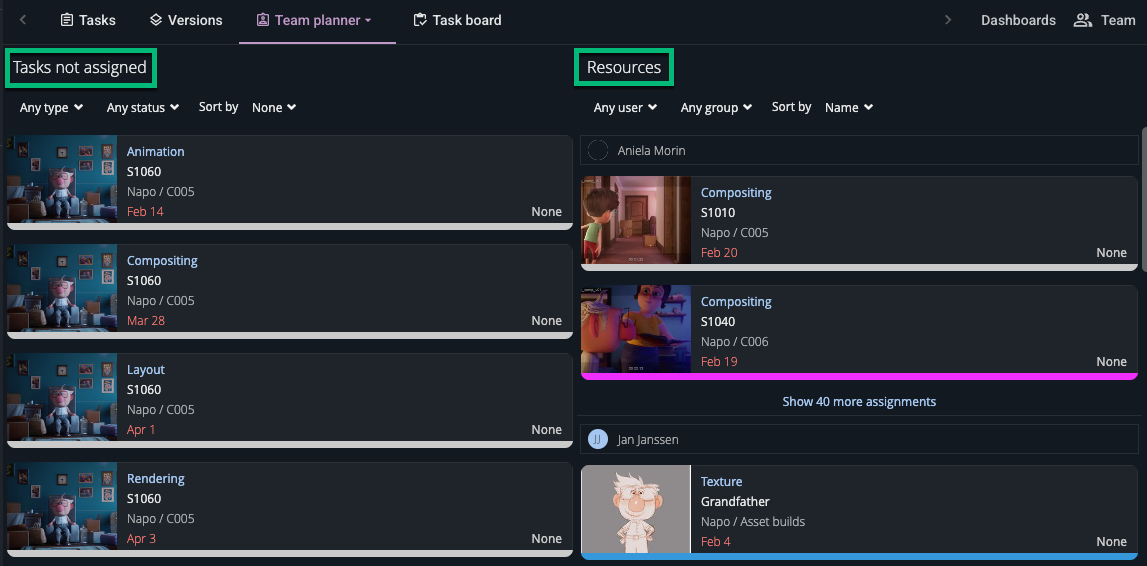Click the S1040 task thumbnail
Viewport: 1147px width, 566px height.
(x=636, y=329)
